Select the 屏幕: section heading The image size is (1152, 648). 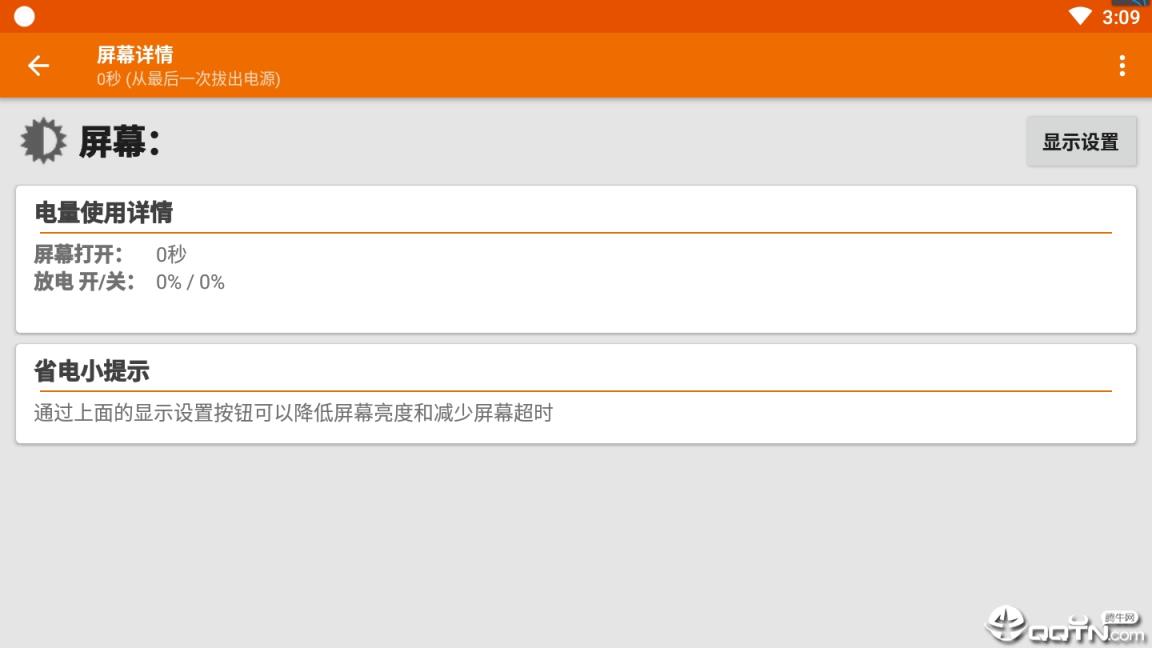tap(120, 143)
